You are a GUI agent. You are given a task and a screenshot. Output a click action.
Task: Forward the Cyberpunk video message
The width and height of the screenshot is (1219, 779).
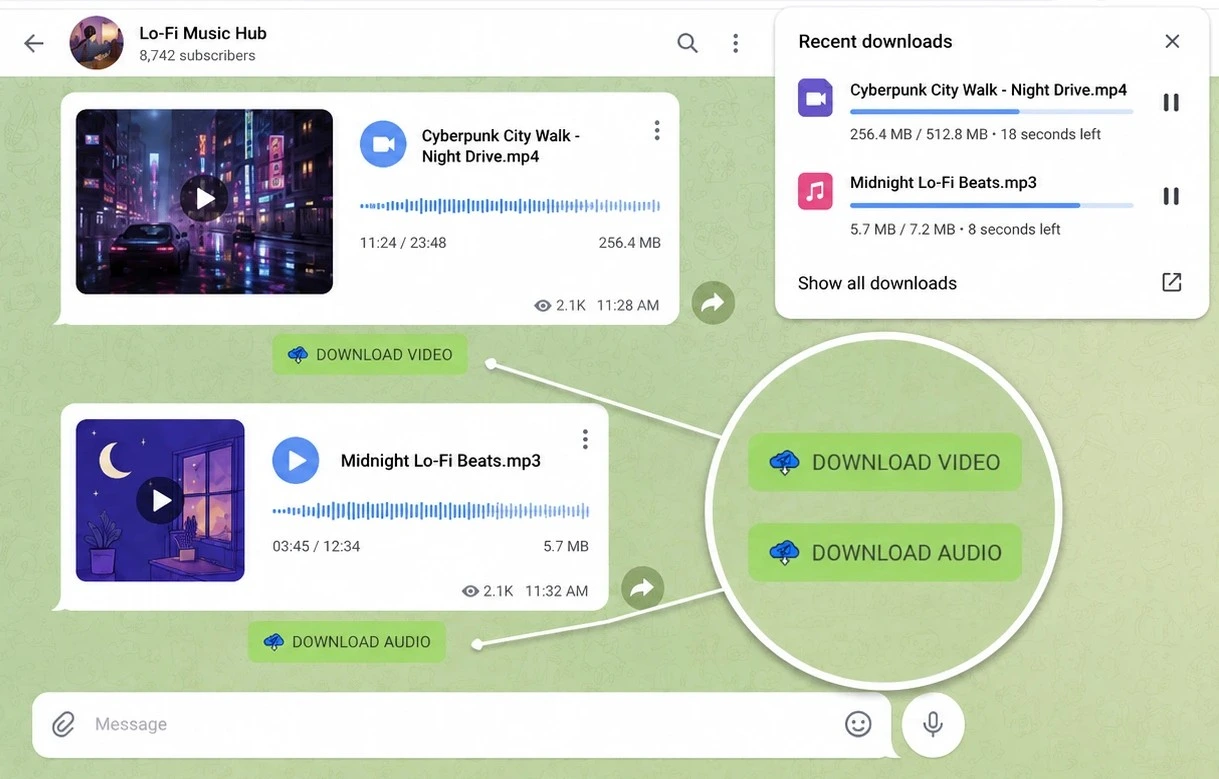(x=713, y=302)
